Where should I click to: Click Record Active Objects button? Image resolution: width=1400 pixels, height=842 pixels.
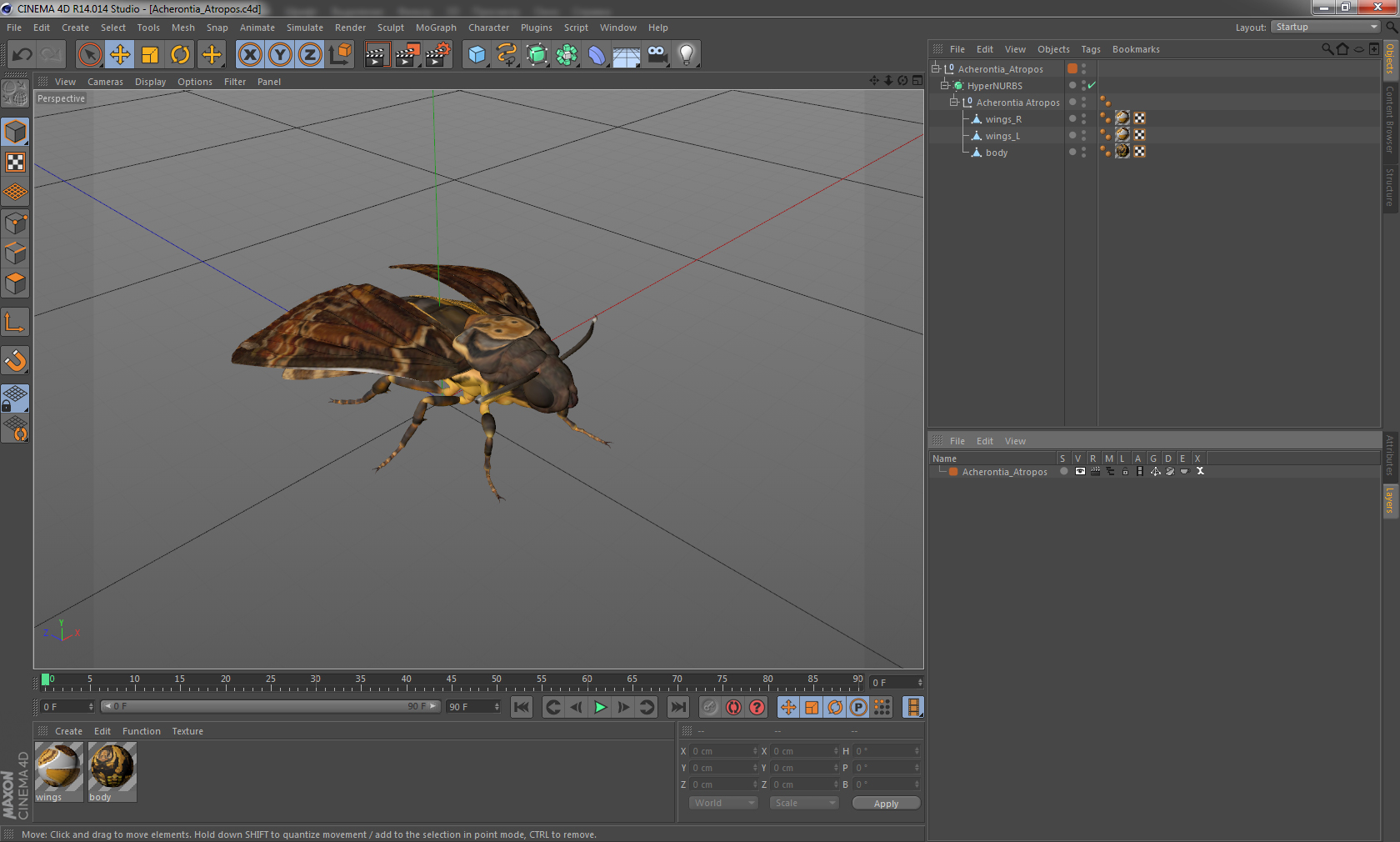pos(709,707)
